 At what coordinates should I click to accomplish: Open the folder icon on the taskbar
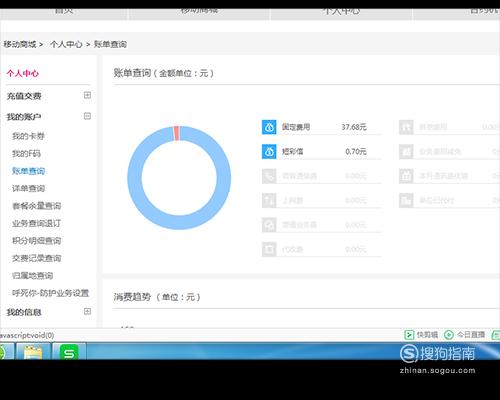click(33, 352)
